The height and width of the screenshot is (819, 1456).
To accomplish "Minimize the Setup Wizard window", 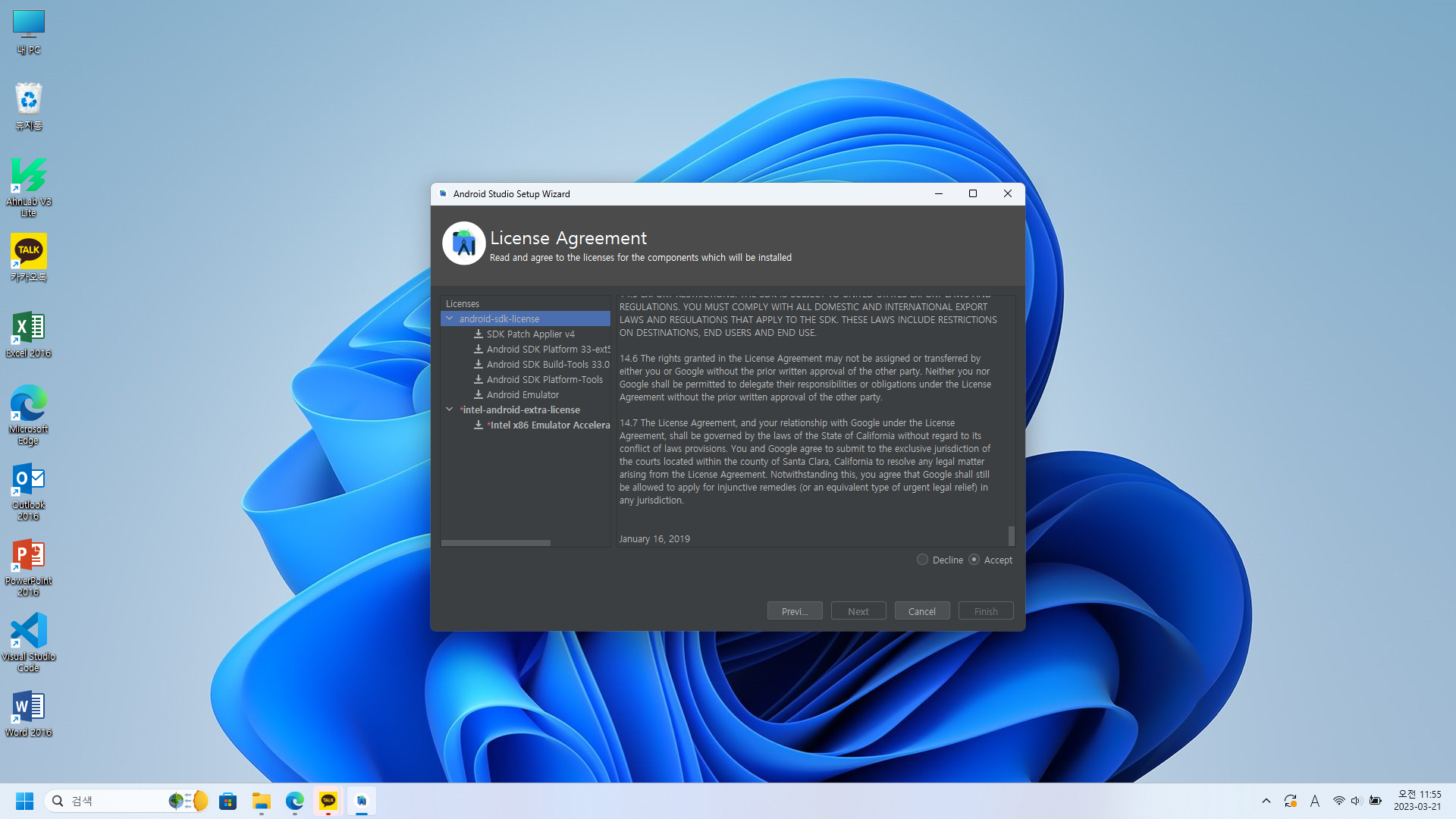I will click(939, 194).
